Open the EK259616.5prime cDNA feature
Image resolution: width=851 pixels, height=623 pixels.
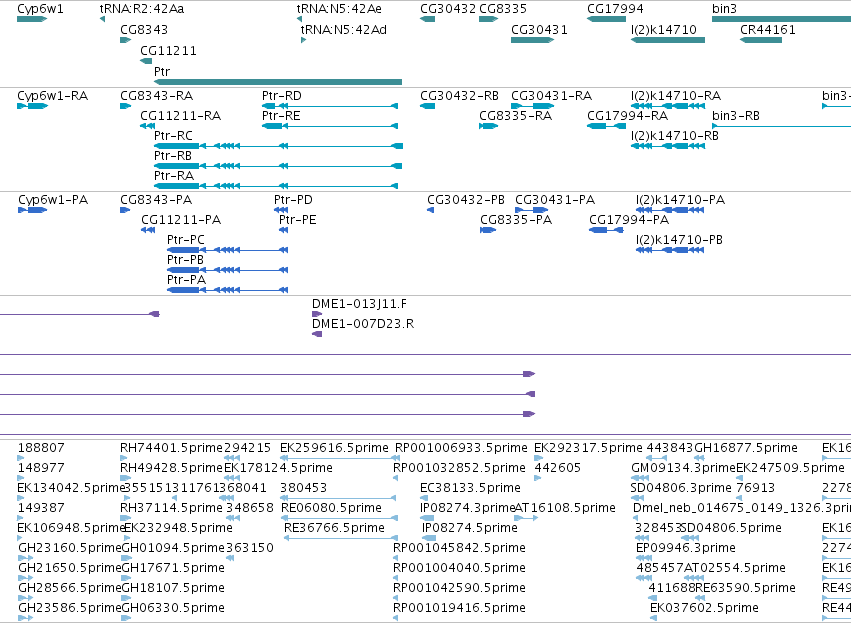[340, 458]
